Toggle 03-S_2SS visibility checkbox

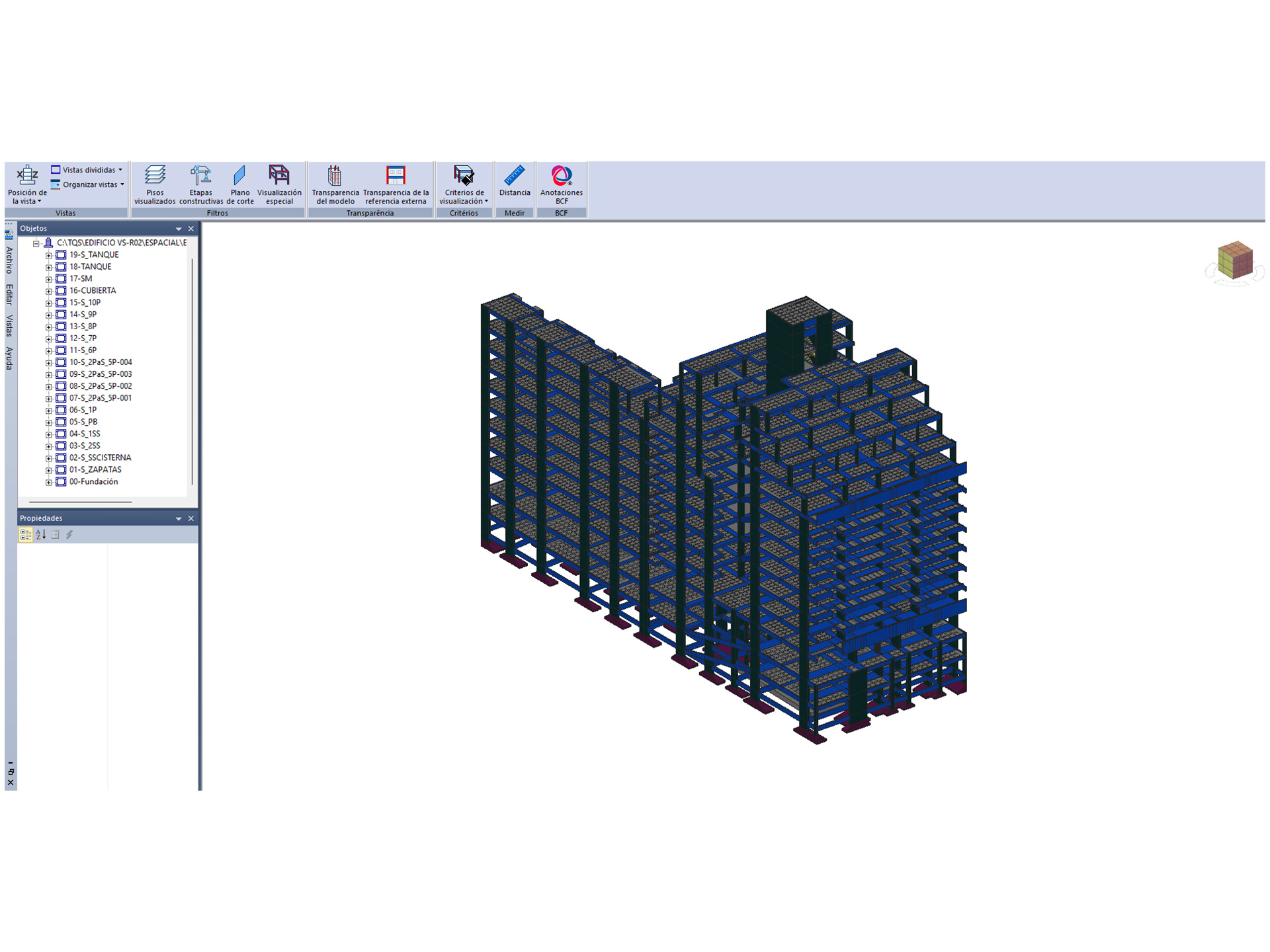point(61,446)
